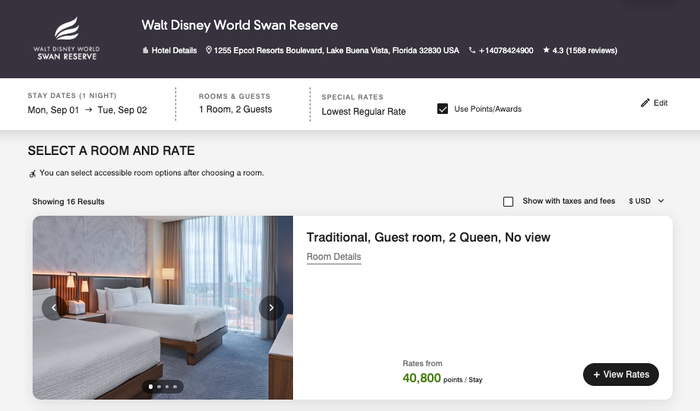The height and width of the screenshot is (411, 700).
Task: Open Hotel Details link
Action: pyautogui.click(x=174, y=50)
